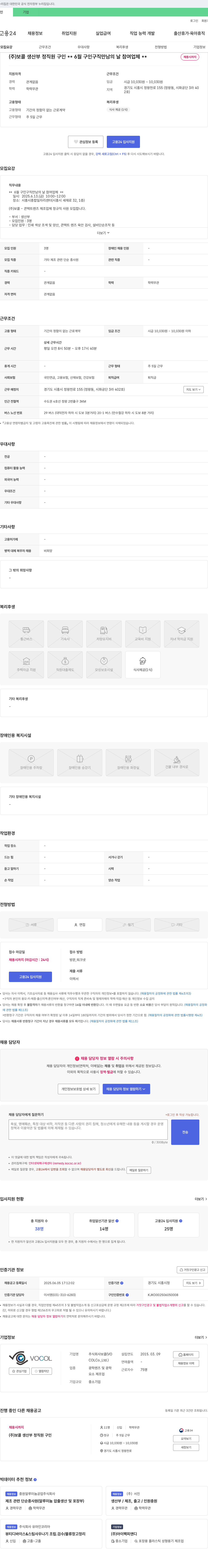Click the 고용24 logo
The image size is (208, 1568).
8,34
